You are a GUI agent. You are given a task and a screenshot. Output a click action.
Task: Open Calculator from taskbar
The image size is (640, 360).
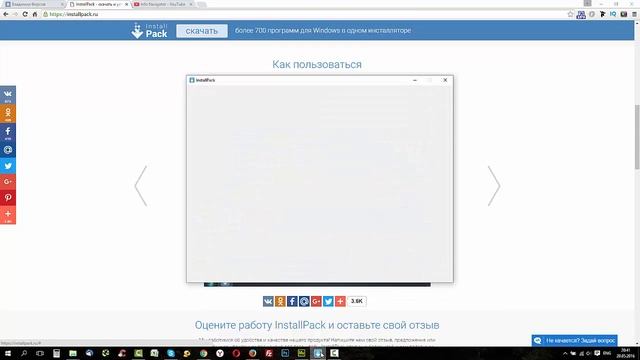[x=56, y=353]
